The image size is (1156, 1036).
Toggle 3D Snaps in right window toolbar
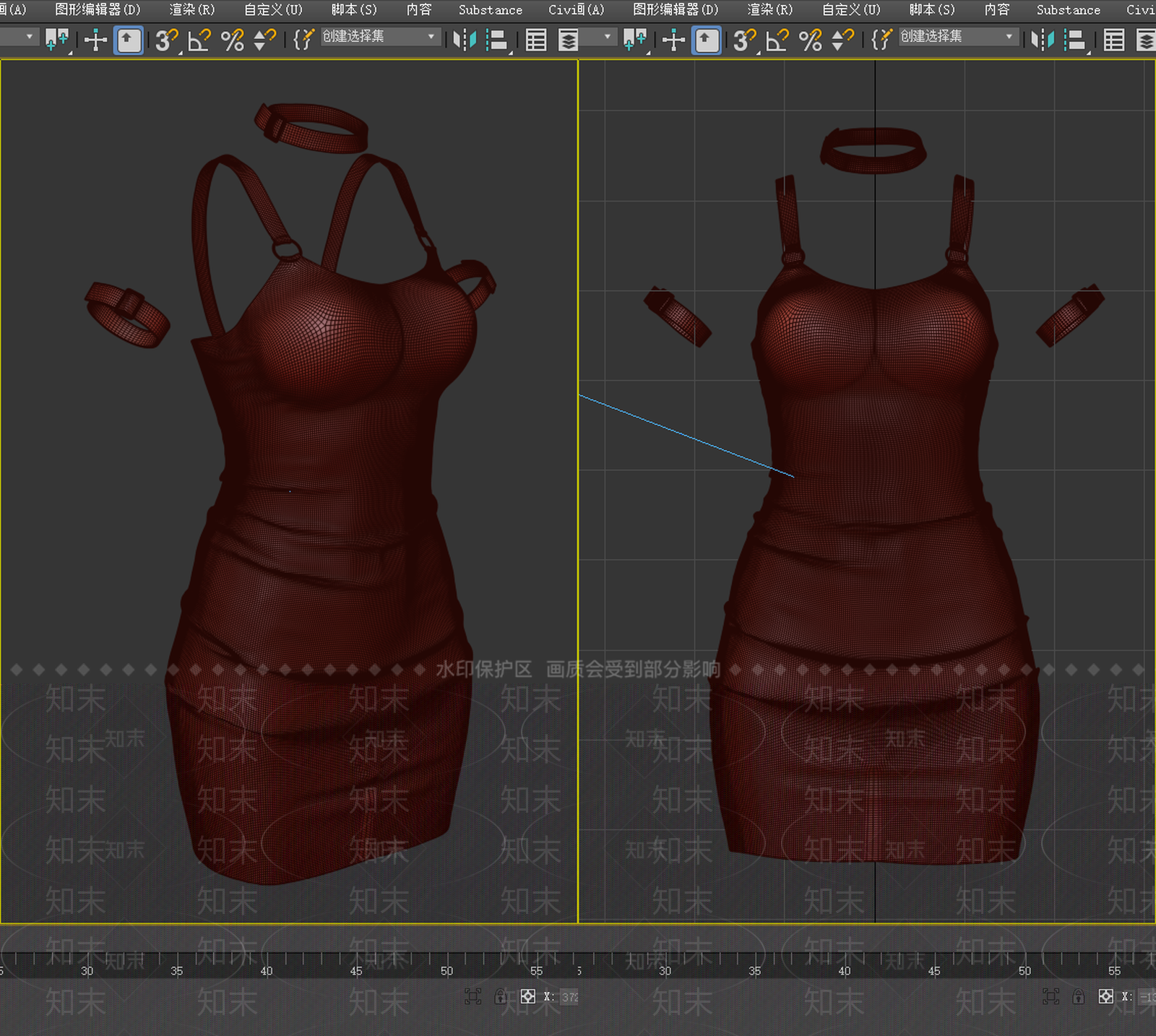[x=744, y=40]
